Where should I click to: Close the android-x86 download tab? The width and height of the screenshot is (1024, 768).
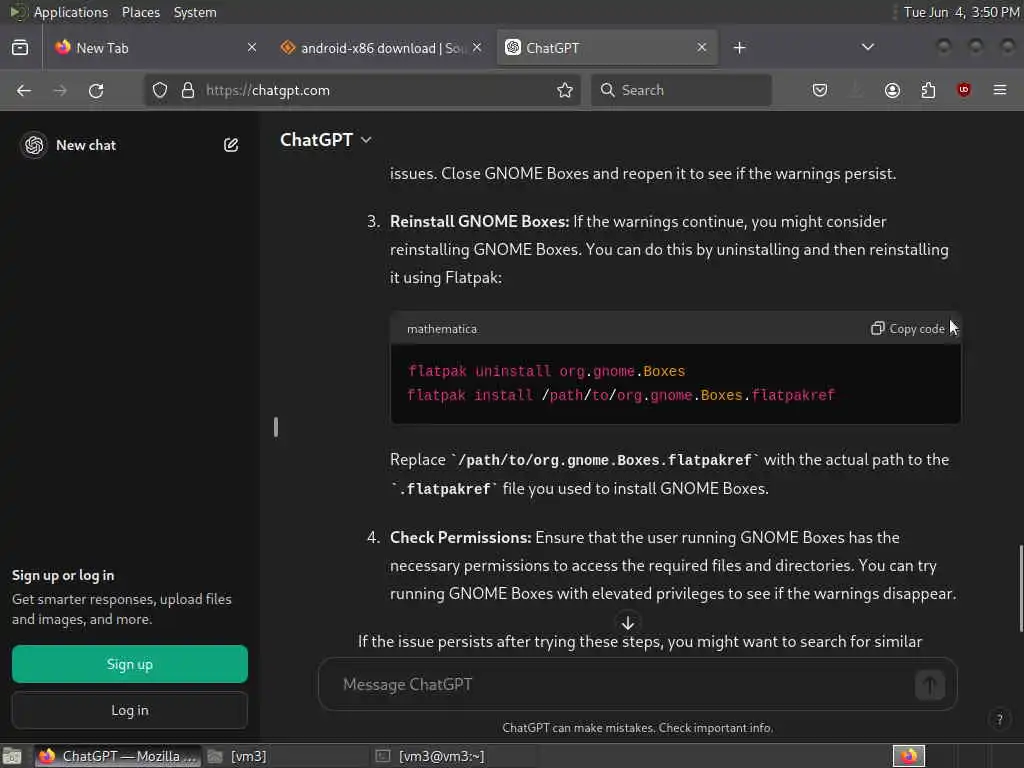(477, 48)
